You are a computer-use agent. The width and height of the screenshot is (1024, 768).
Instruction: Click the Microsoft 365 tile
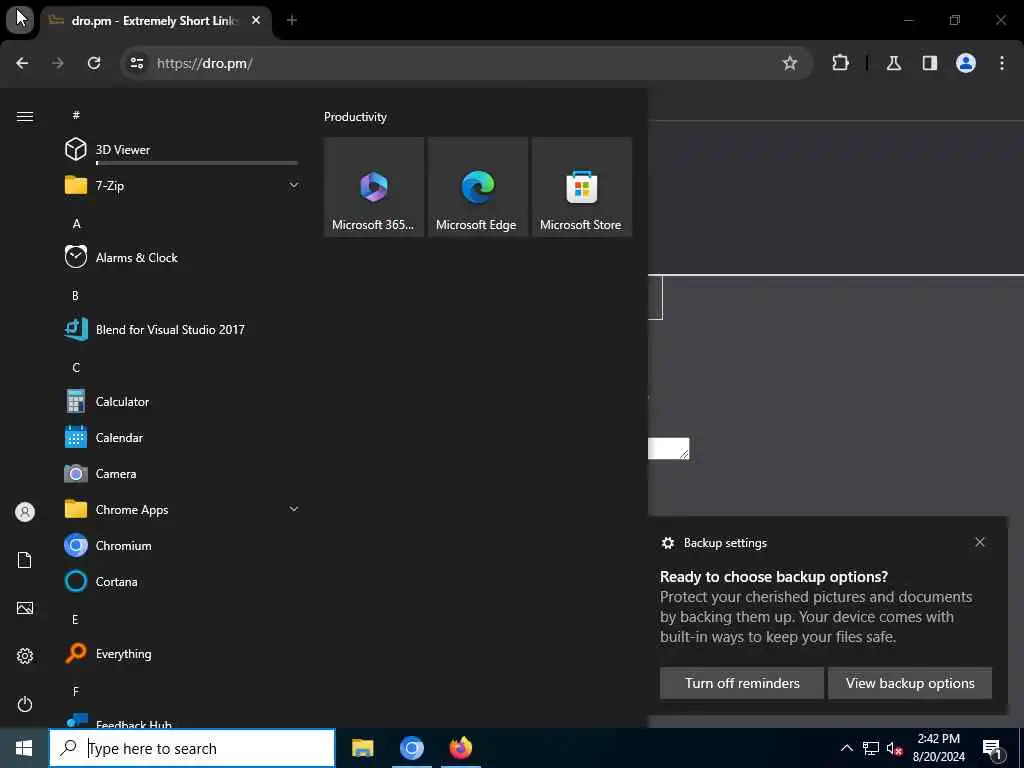(374, 187)
